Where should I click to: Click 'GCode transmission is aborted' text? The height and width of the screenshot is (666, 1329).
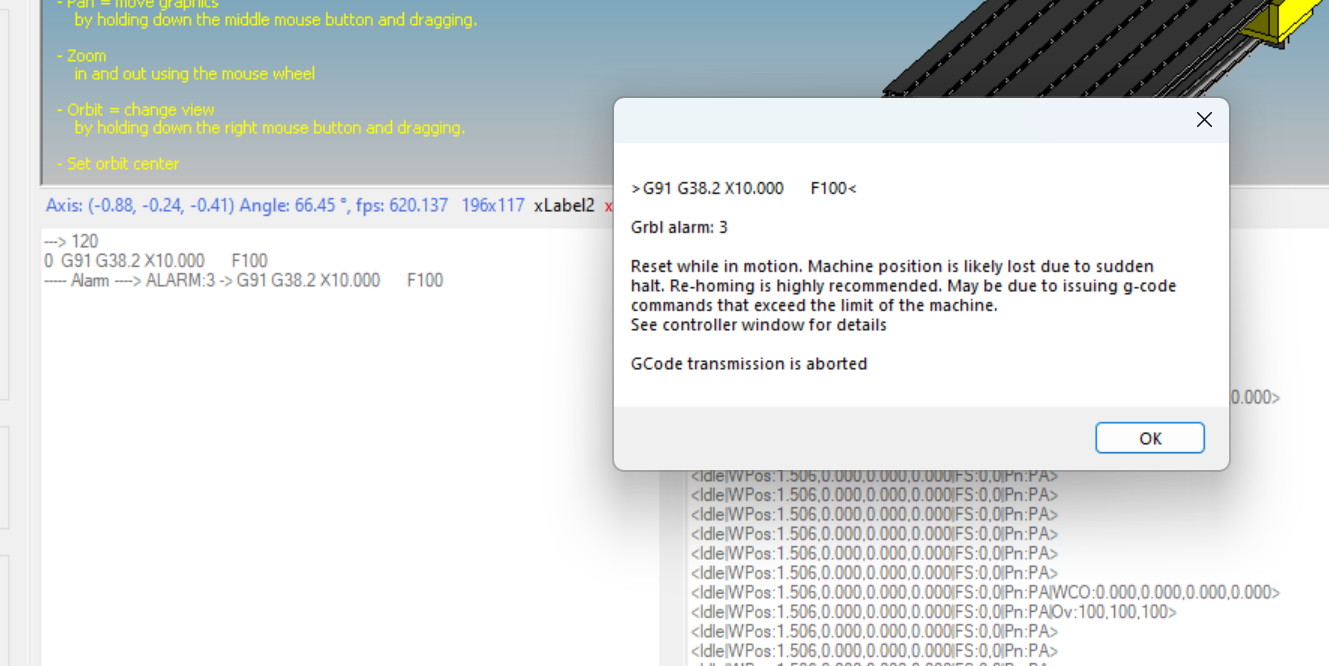748,364
